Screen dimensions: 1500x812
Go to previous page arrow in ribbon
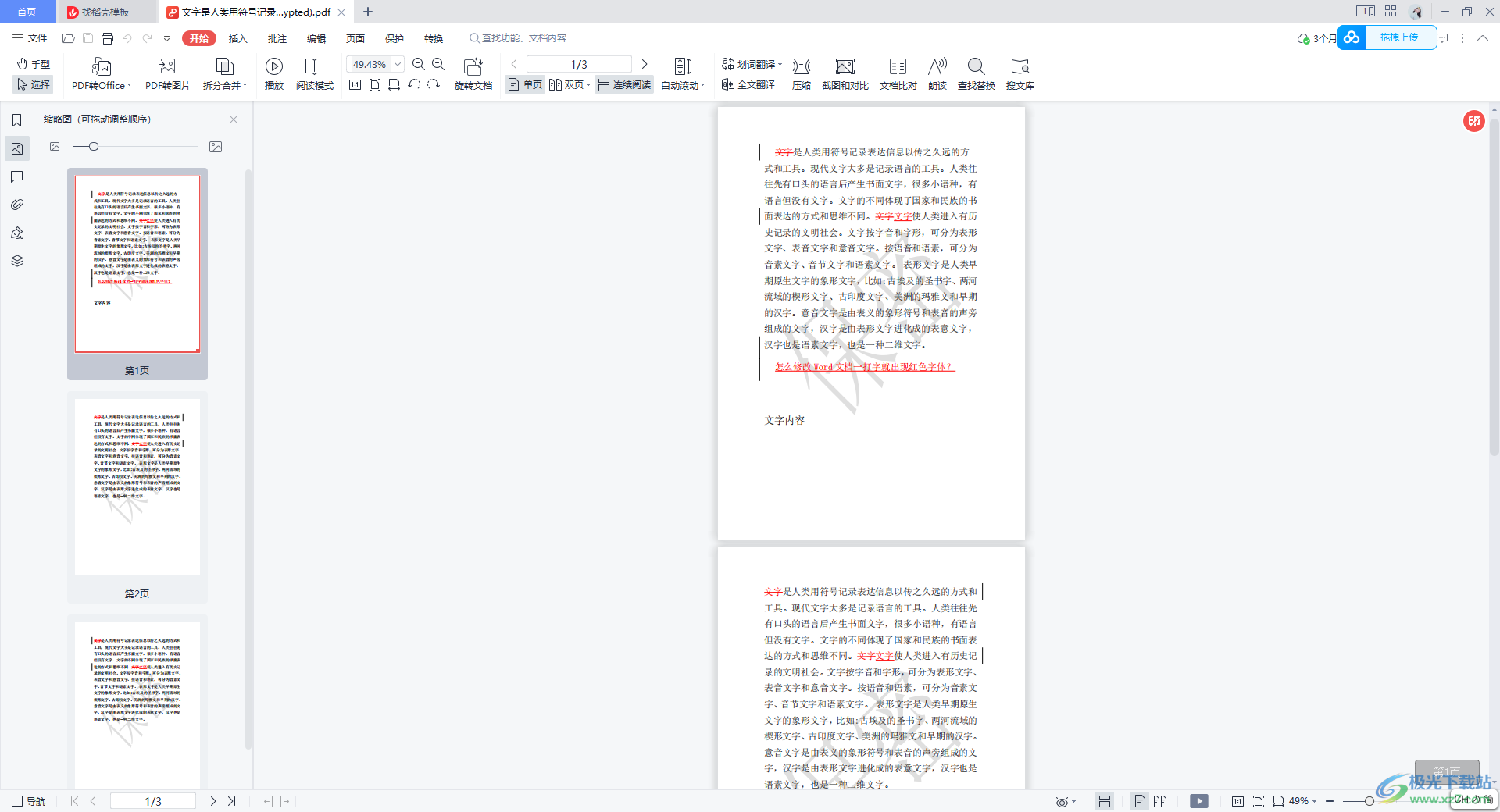pos(514,64)
